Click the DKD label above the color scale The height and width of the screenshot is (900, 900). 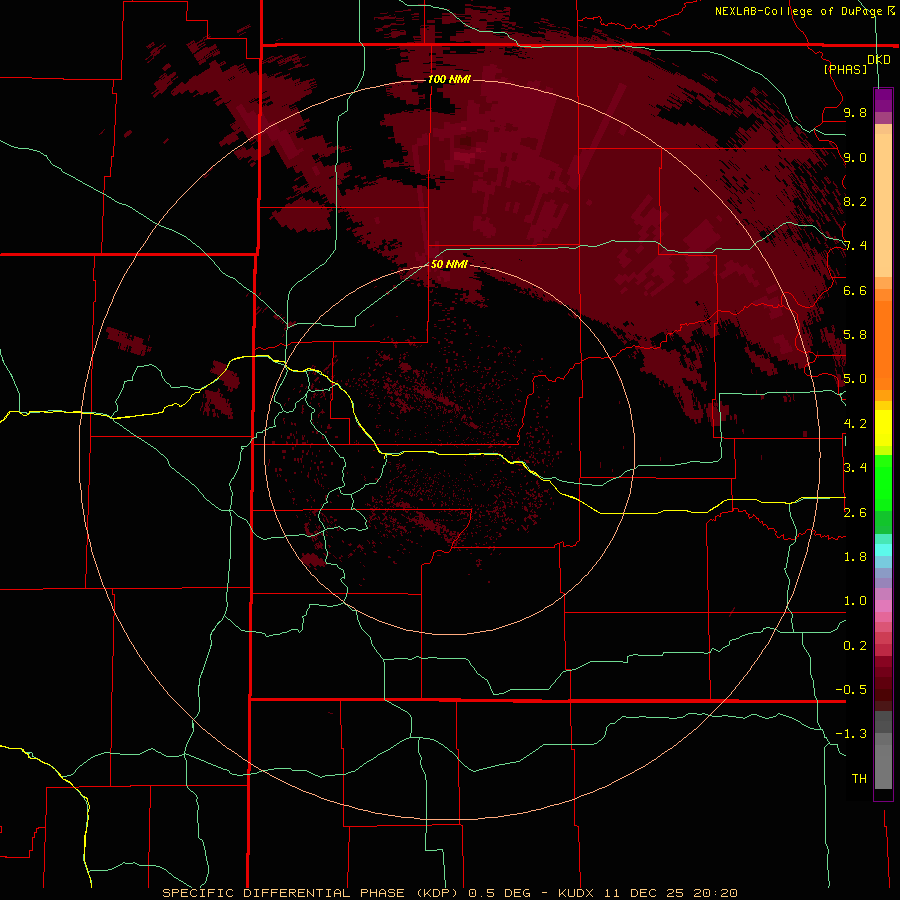[879, 60]
